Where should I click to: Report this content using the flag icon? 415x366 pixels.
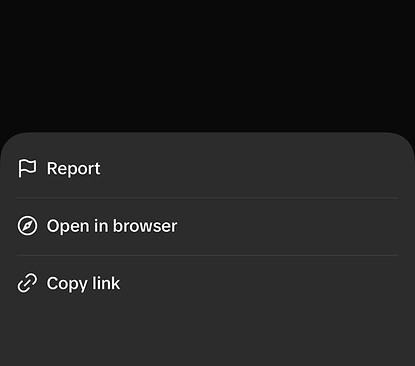tap(27, 168)
